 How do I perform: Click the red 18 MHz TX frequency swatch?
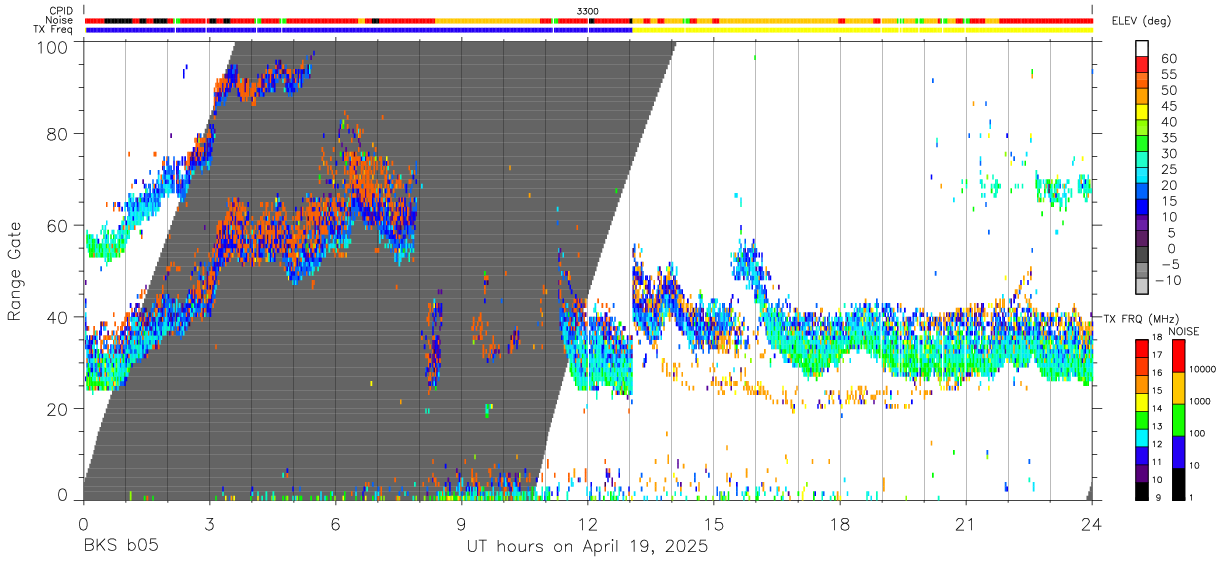[x=1142, y=348]
